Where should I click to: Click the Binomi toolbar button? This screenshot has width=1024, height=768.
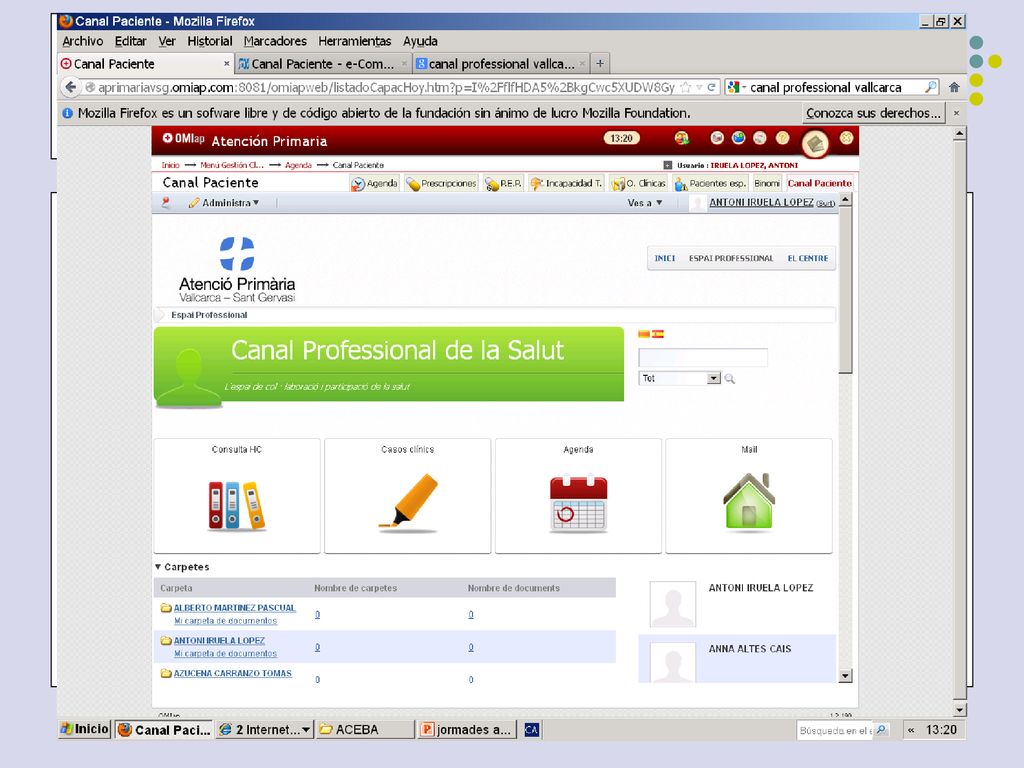pyautogui.click(x=767, y=184)
